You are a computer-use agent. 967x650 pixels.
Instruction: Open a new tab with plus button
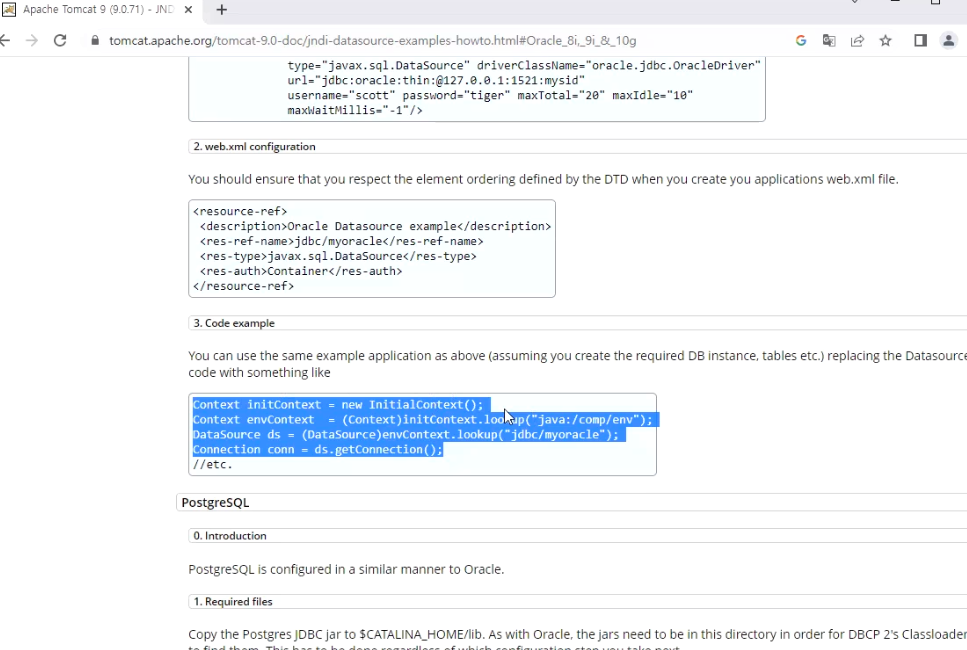point(222,10)
